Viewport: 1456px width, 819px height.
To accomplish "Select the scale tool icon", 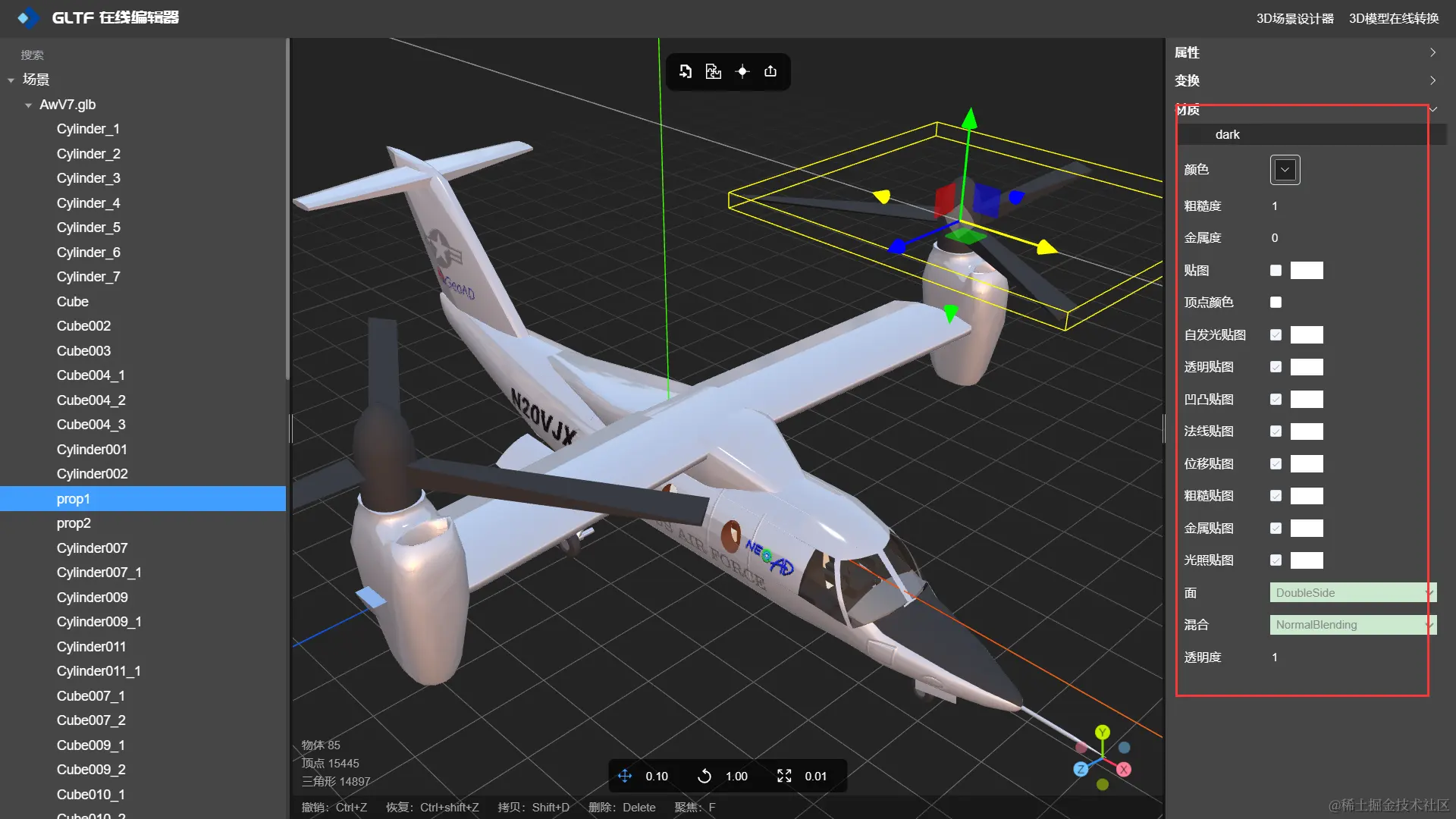I will coord(784,776).
